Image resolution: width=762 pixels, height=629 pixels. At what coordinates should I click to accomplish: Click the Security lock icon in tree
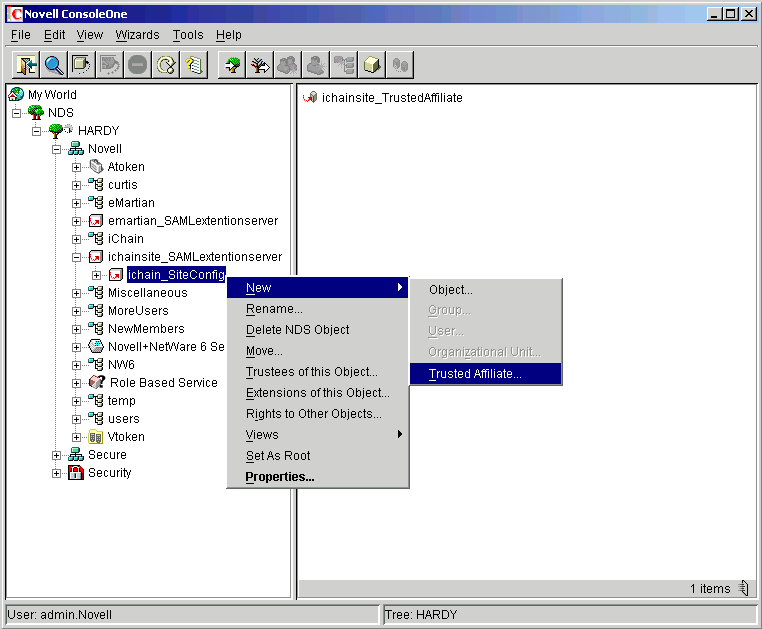pyautogui.click(x=76, y=472)
